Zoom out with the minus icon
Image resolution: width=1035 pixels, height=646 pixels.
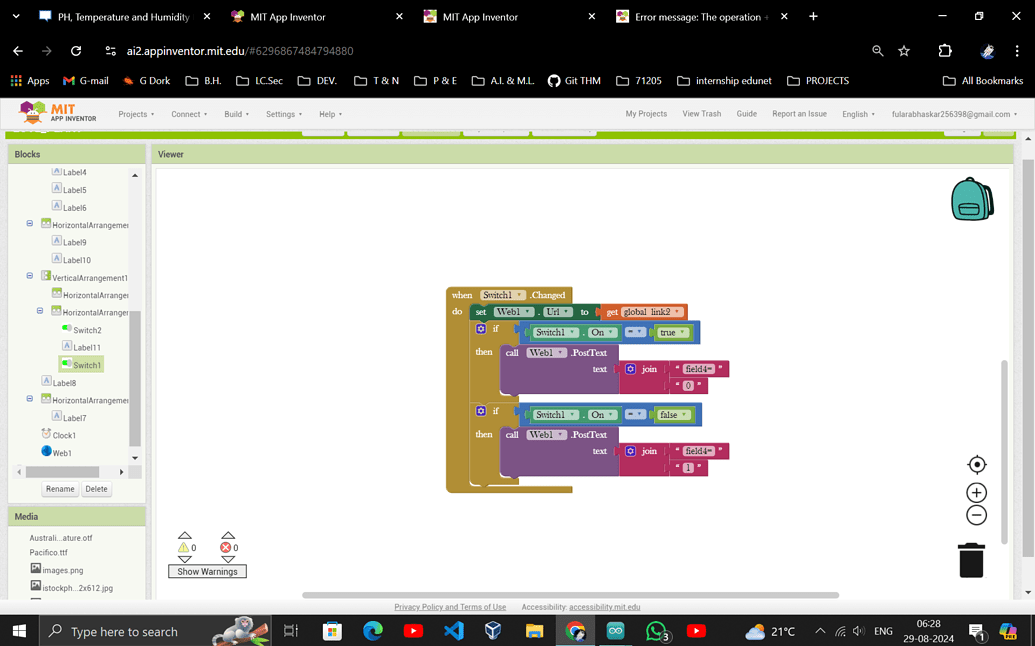click(x=975, y=515)
